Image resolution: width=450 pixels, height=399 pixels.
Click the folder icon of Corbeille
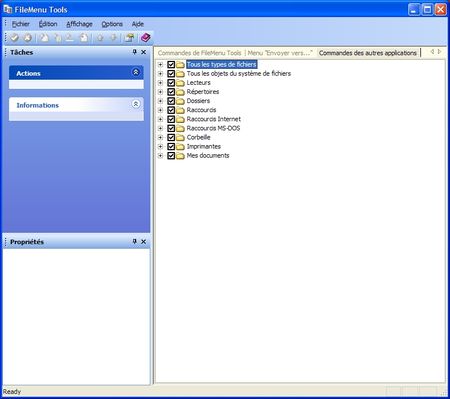coord(180,137)
